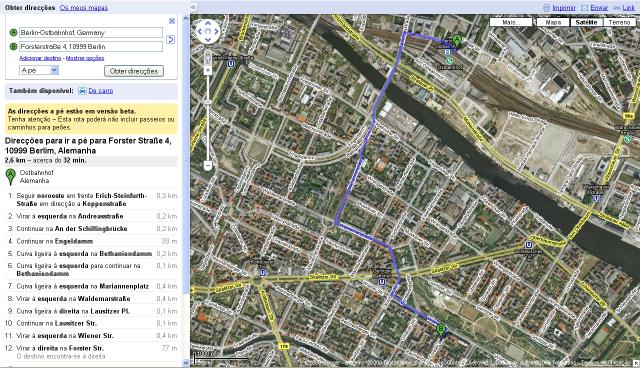Click the zoom level slider track
Screen dimensions: 640x368
[208, 118]
